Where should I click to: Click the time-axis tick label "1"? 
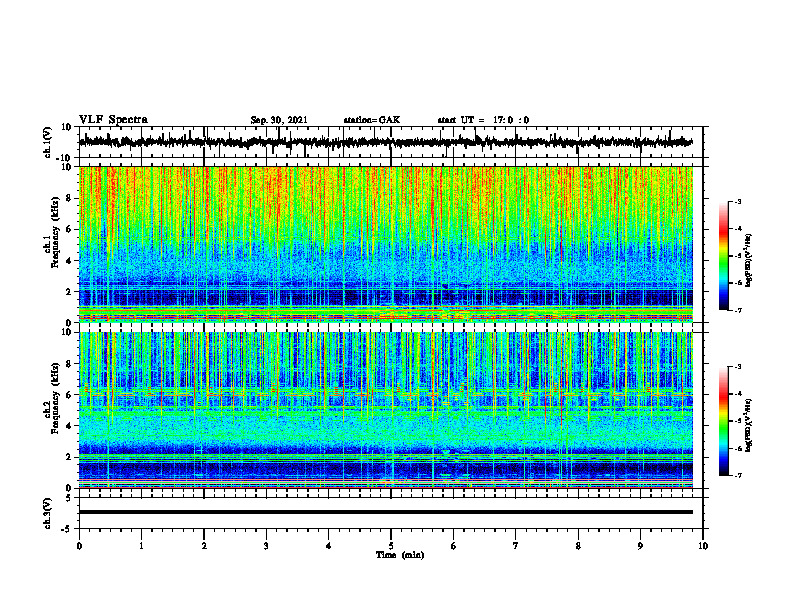click(x=141, y=546)
